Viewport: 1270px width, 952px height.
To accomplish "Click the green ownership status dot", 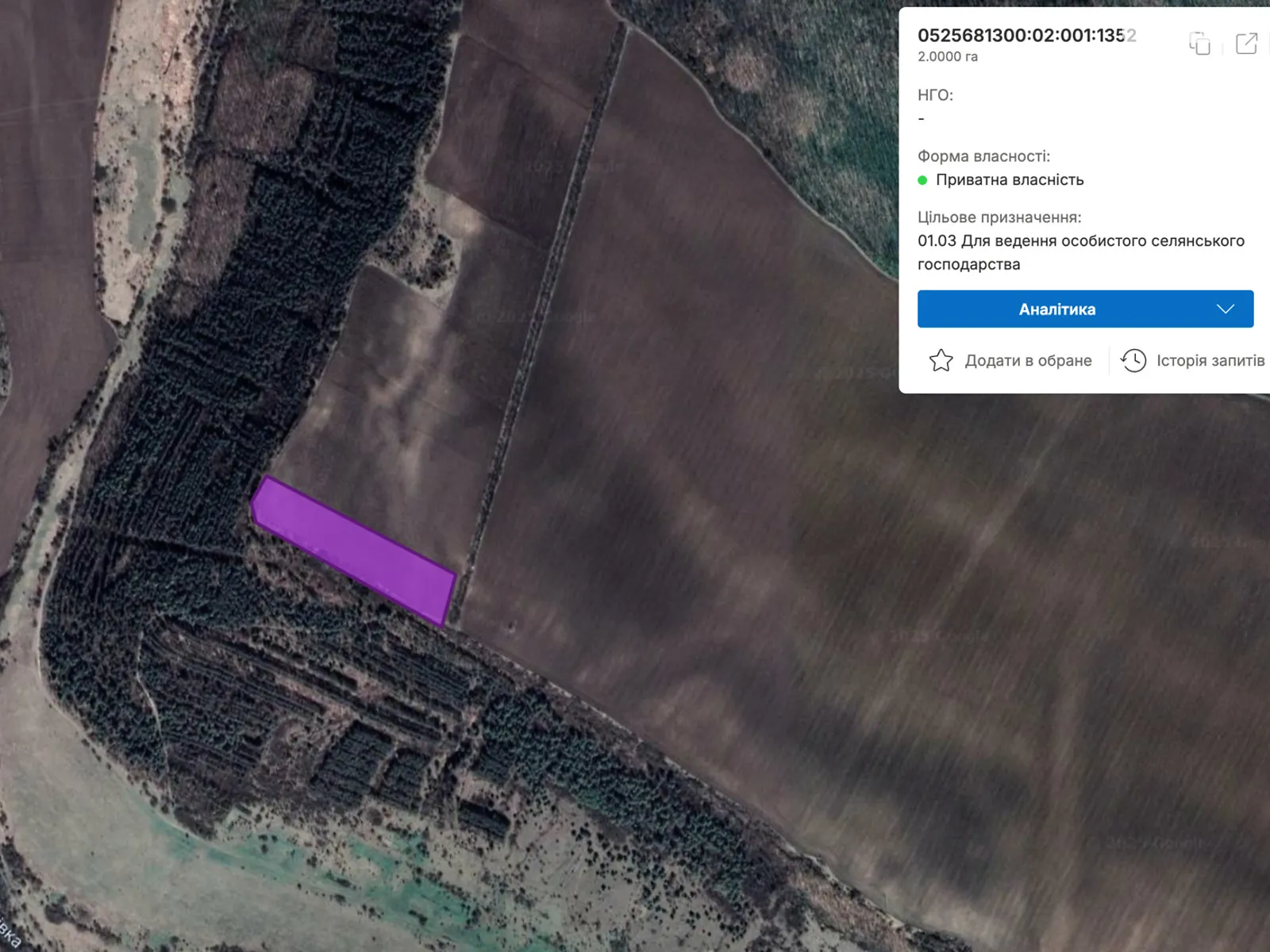I will tap(922, 180).
